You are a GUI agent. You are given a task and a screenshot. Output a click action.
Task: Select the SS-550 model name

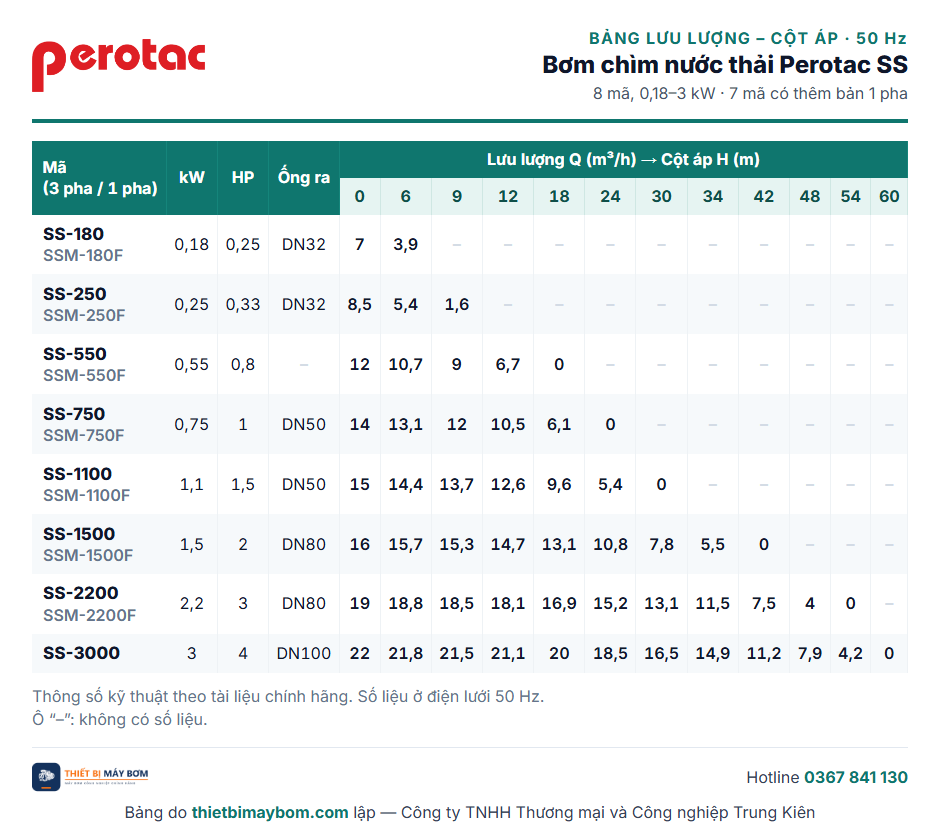pyautogui.click(x=74, y=354)
